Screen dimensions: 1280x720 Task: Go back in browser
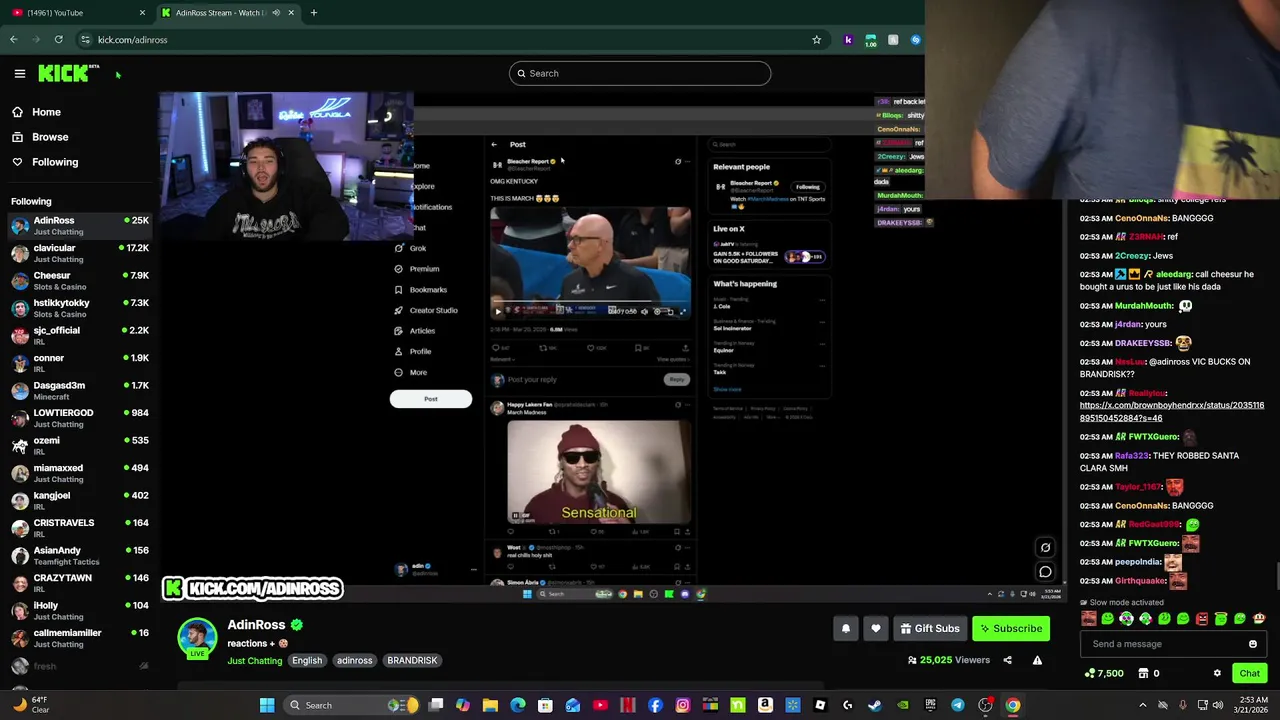[13, 40]
